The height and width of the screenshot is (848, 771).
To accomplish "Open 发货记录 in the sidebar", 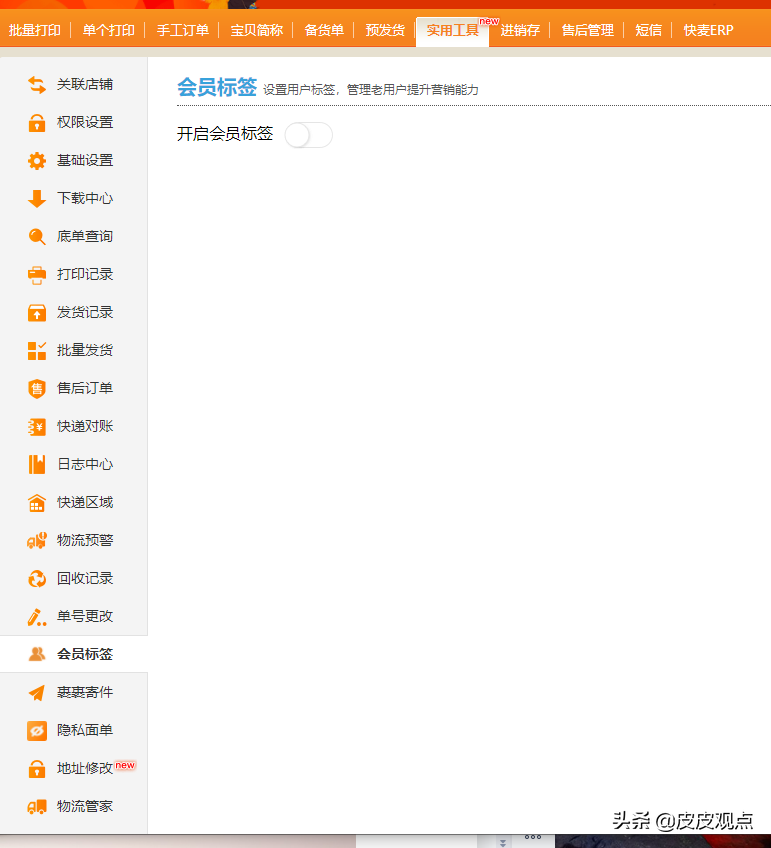I will tap(85, 313).
